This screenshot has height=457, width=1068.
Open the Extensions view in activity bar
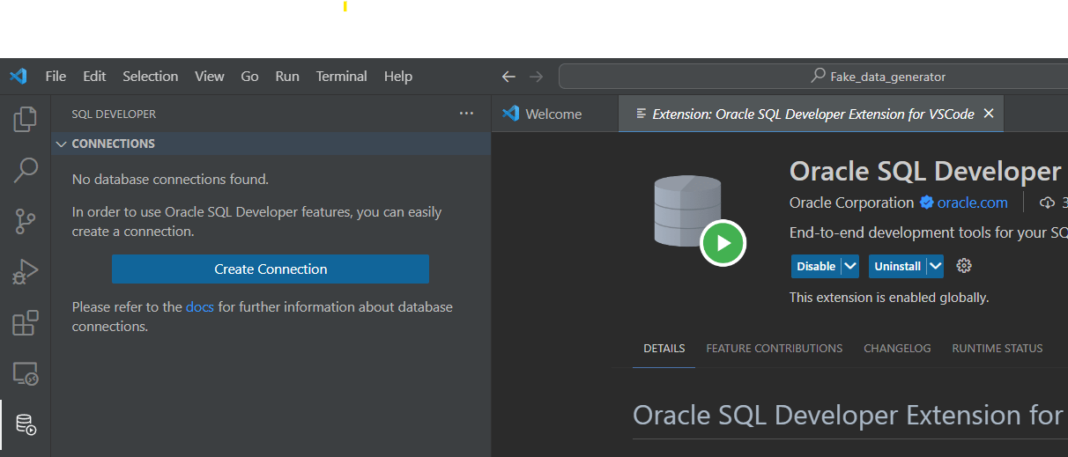click(x=25, y=323)
